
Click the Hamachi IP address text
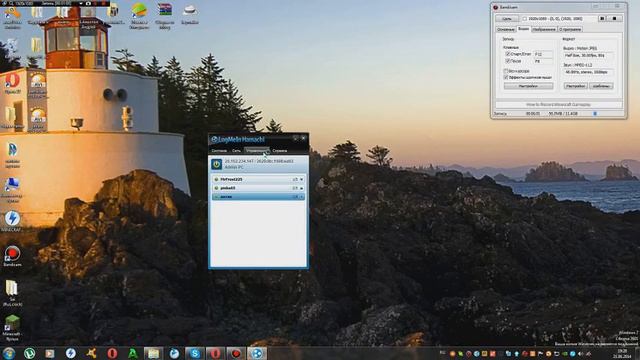click(259, 161)
